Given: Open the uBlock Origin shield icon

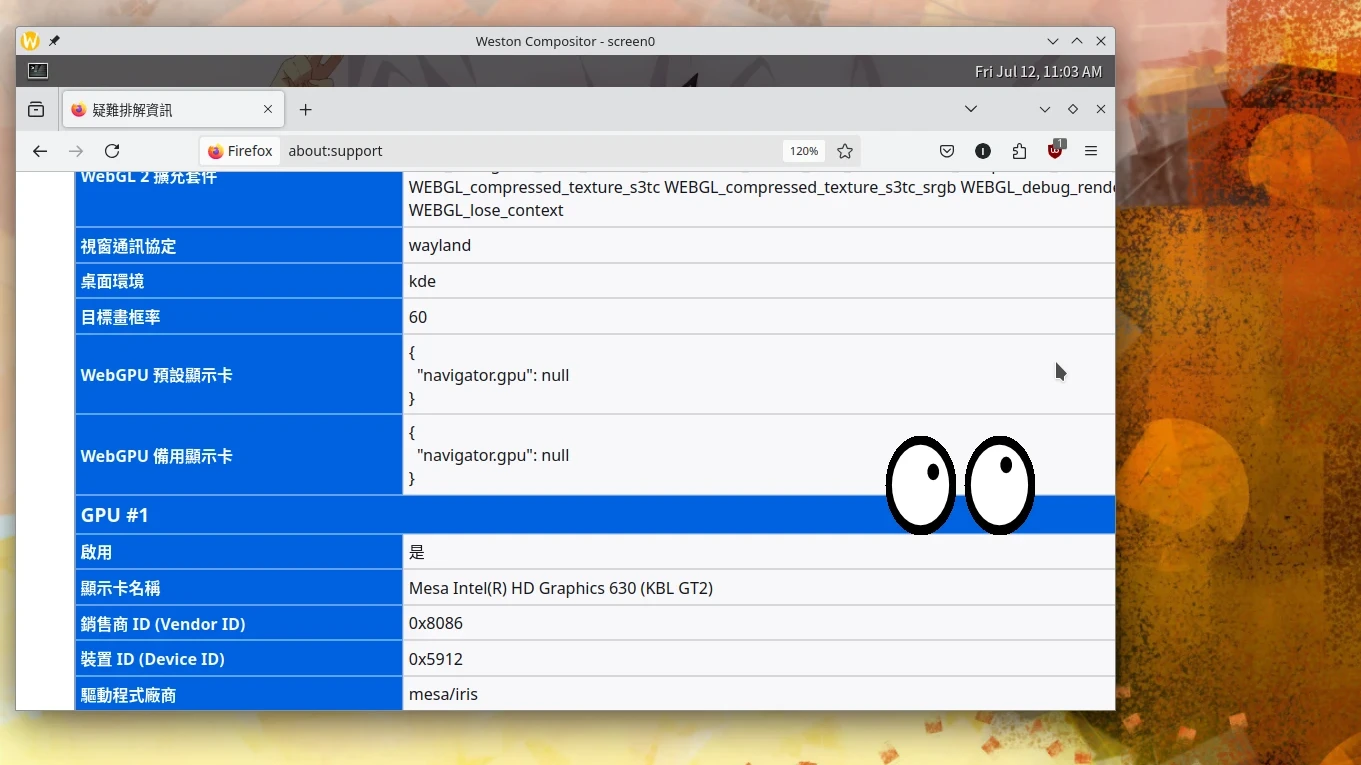Looking at the screenshot, I should (x=1055, y=151).
